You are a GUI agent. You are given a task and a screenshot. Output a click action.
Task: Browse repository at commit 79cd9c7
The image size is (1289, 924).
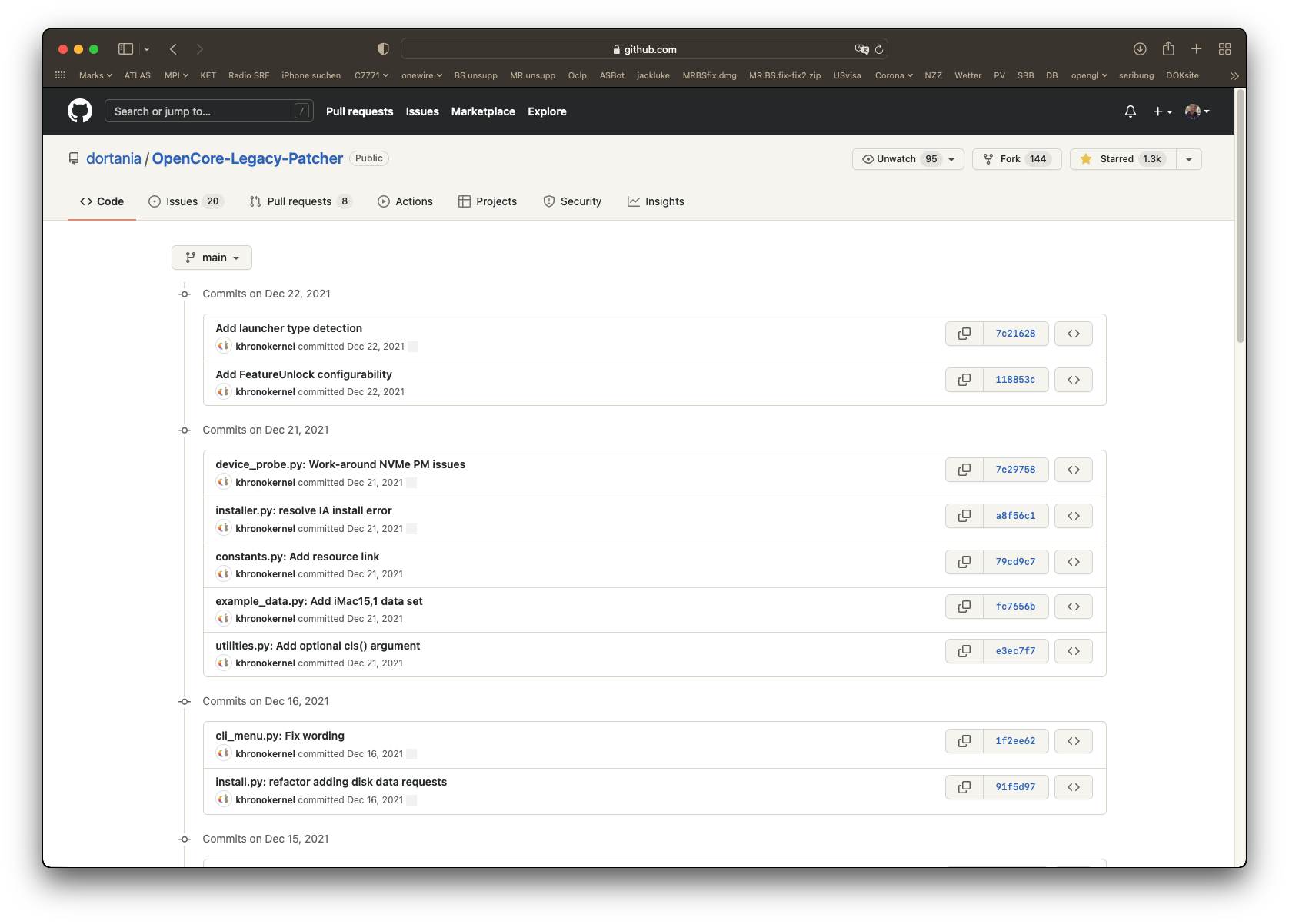[1074, 562]
